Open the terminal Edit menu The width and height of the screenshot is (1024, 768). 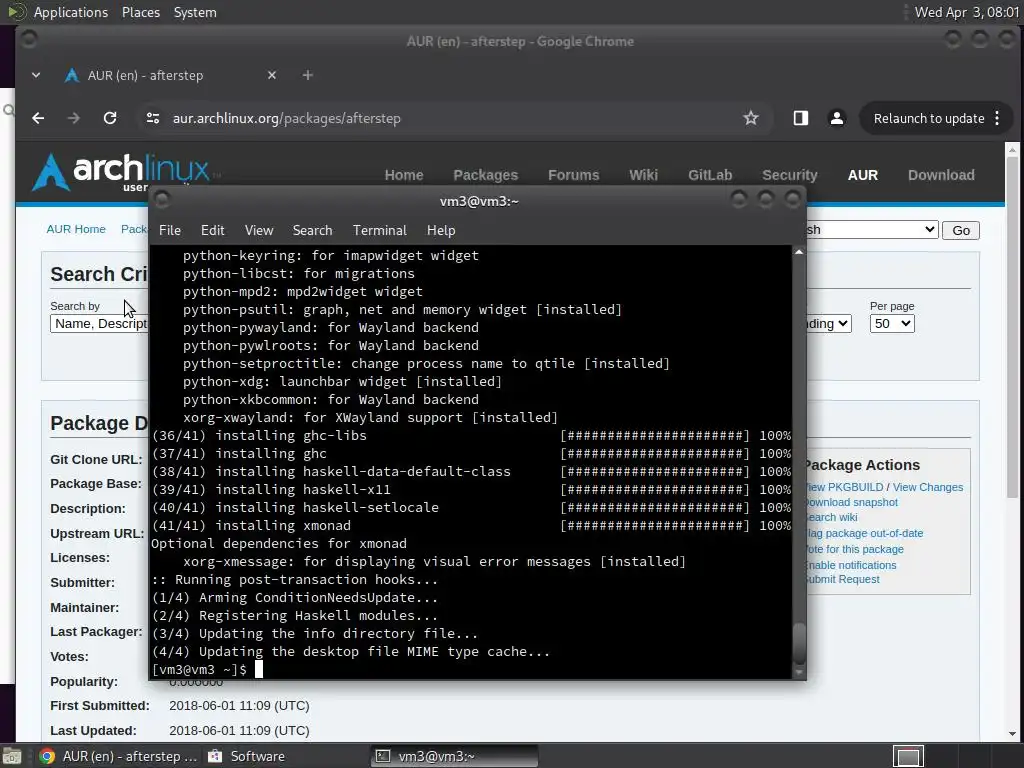pyautogui.click(x=212, y=230)
